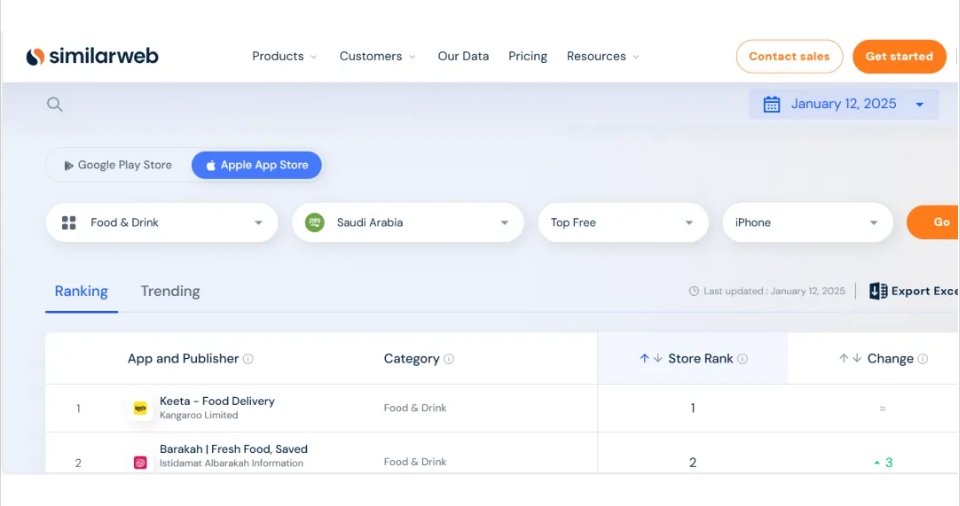Click Food & Drink category in Barakah row
Viewport: 960px width, 506px height.
click(415, 462)
